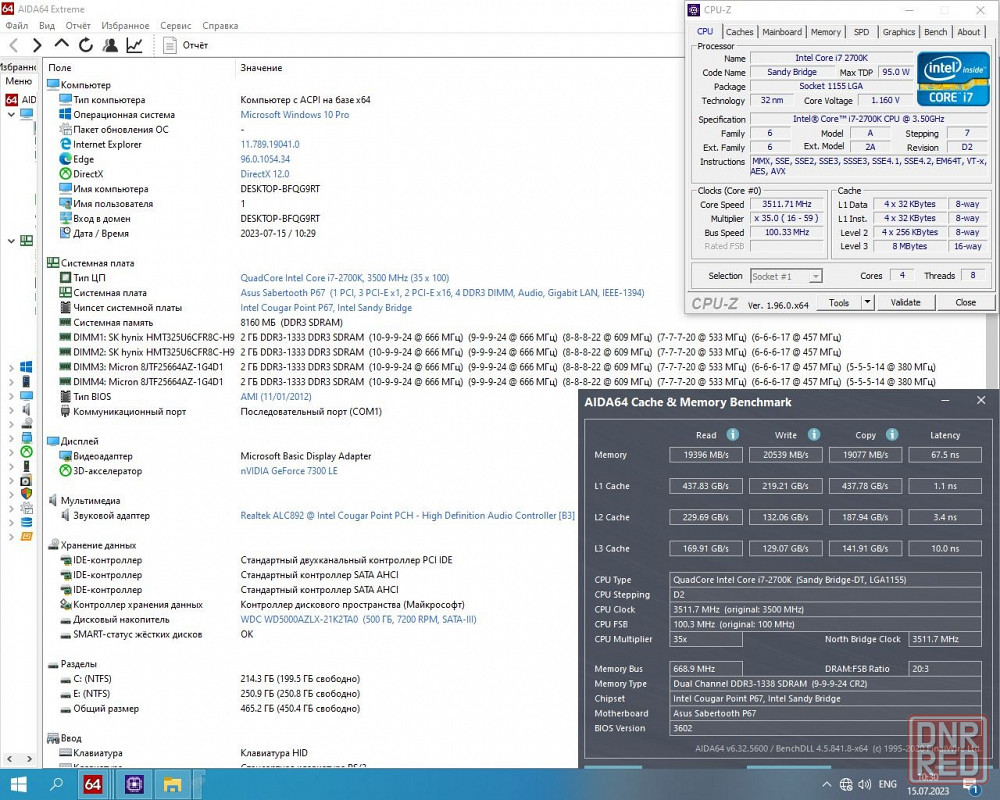Image resolution: width=1000 pixels, height=800 pixels.
Task: Select the Database cylinder category in sidebar
Action: pos(26,522)
